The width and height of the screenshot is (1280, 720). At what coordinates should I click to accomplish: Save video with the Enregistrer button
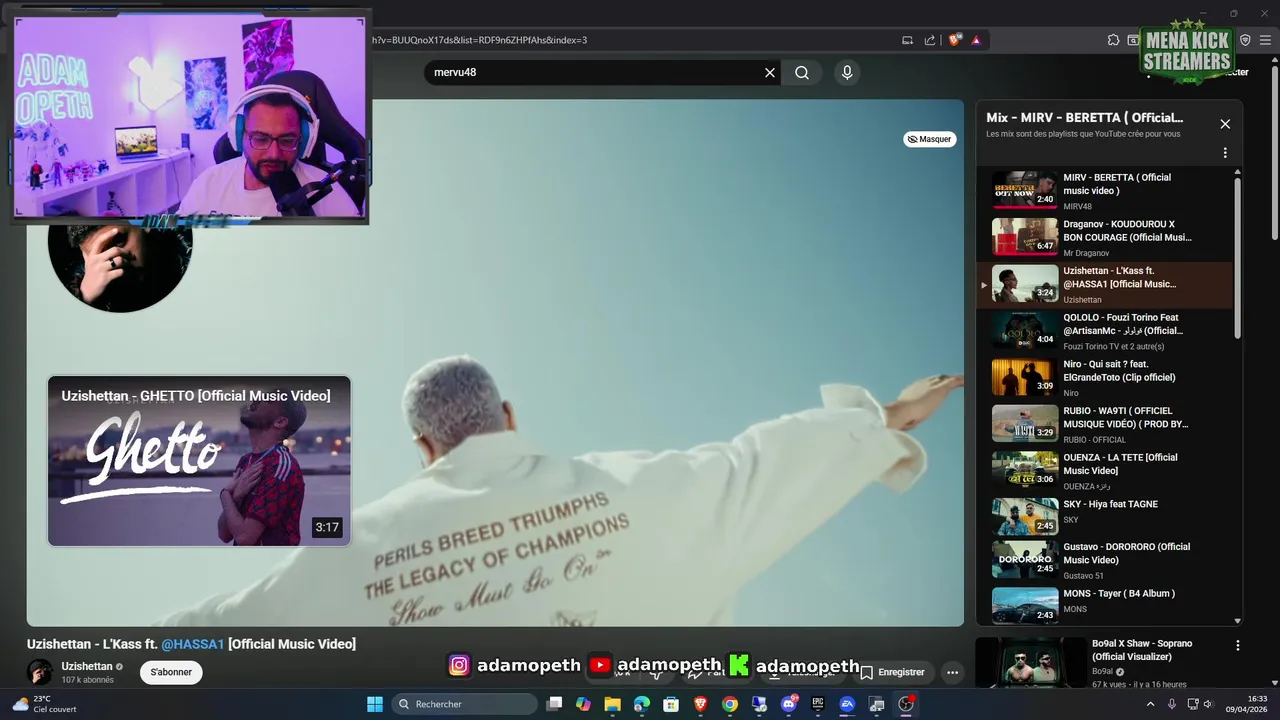[893, 672]
